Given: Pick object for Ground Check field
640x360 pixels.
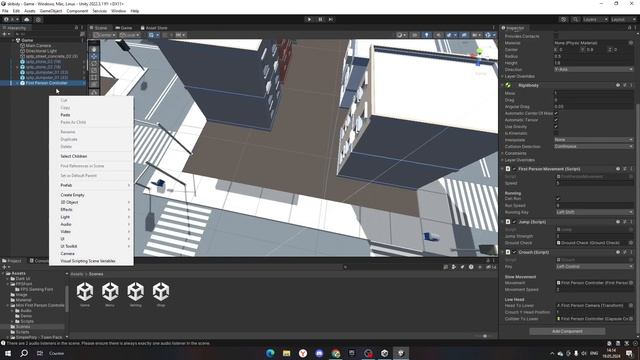Looking at the screenshot, I should [631, 243].
